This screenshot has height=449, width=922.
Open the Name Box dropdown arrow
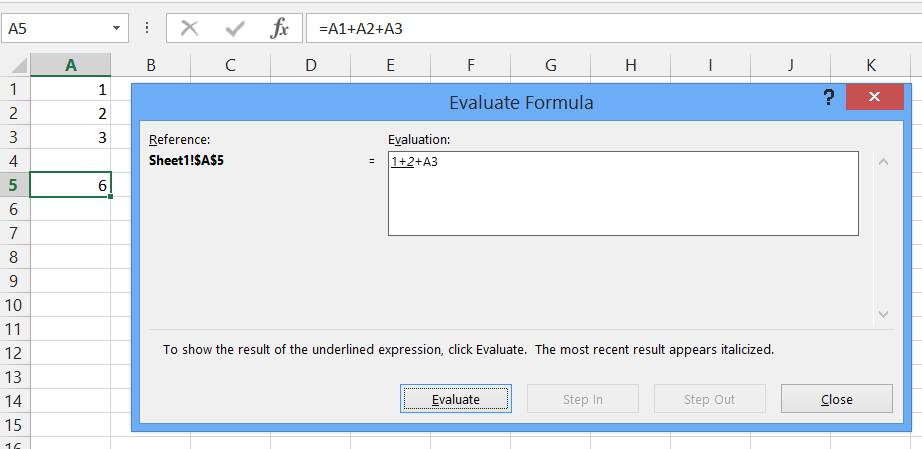point(119,29)
